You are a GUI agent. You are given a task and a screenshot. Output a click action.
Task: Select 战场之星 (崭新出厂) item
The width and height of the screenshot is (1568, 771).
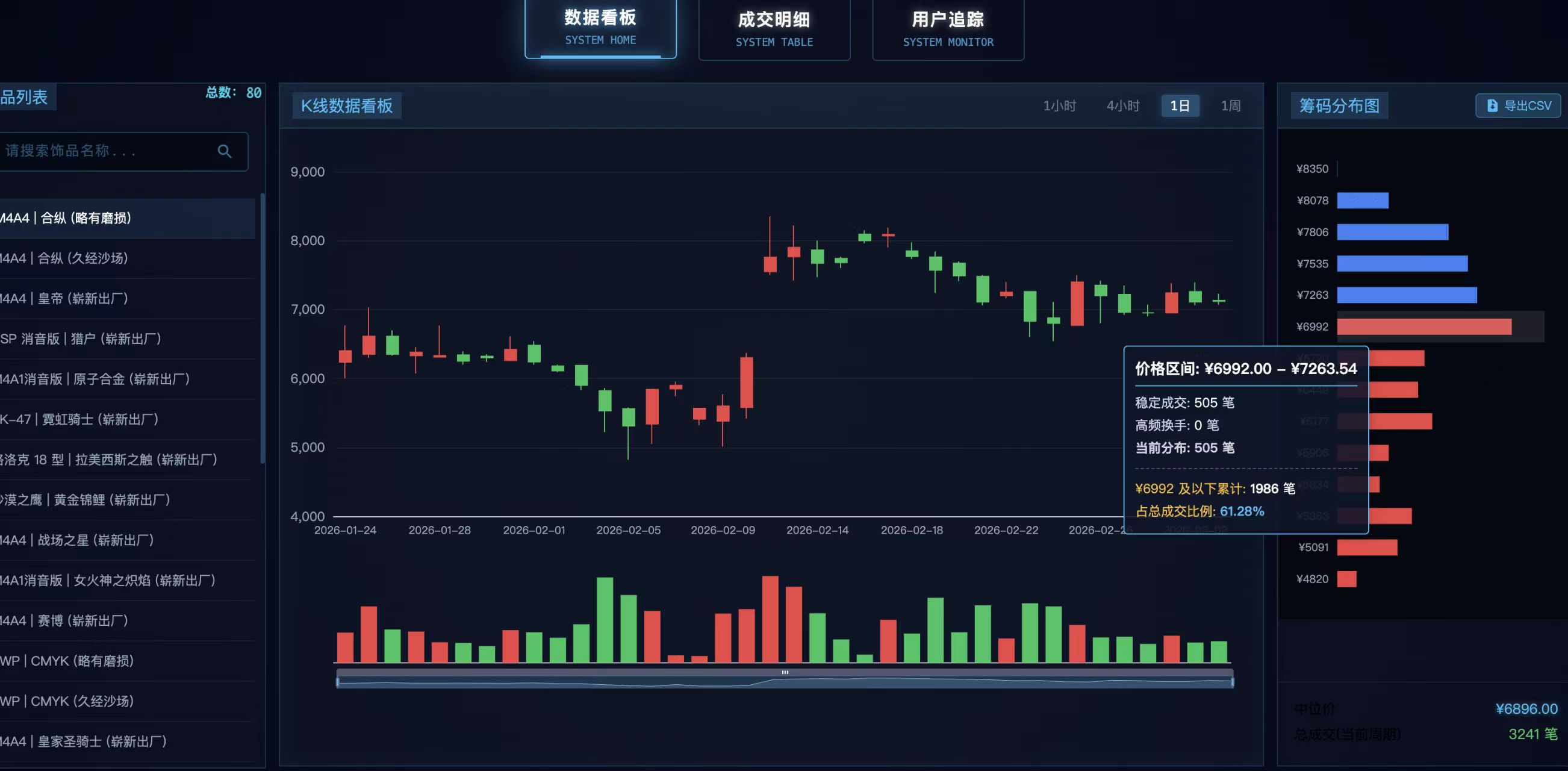127,540
